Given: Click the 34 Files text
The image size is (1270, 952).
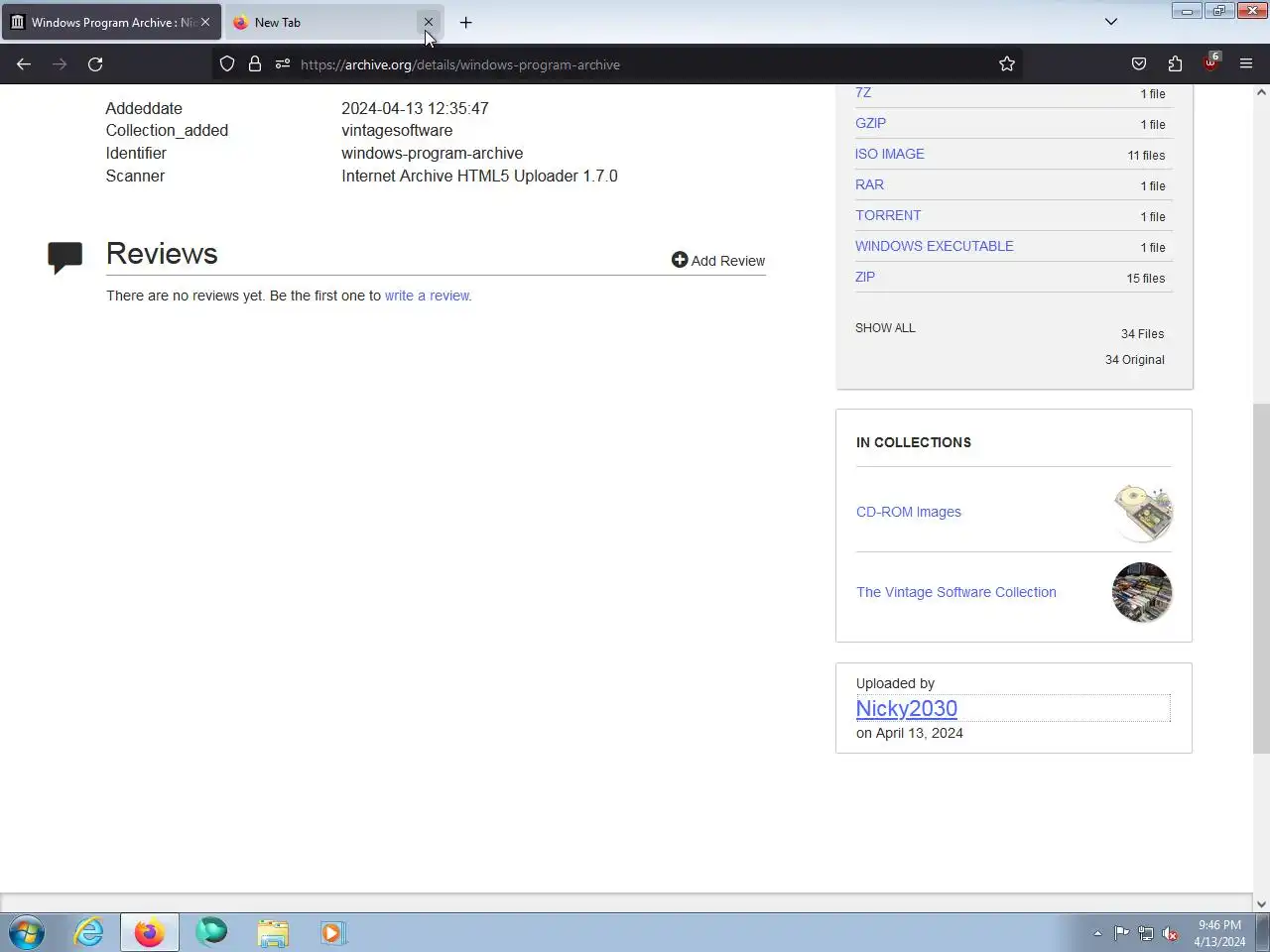Looking at the screenshot, I should click(x=1143, y=334).
